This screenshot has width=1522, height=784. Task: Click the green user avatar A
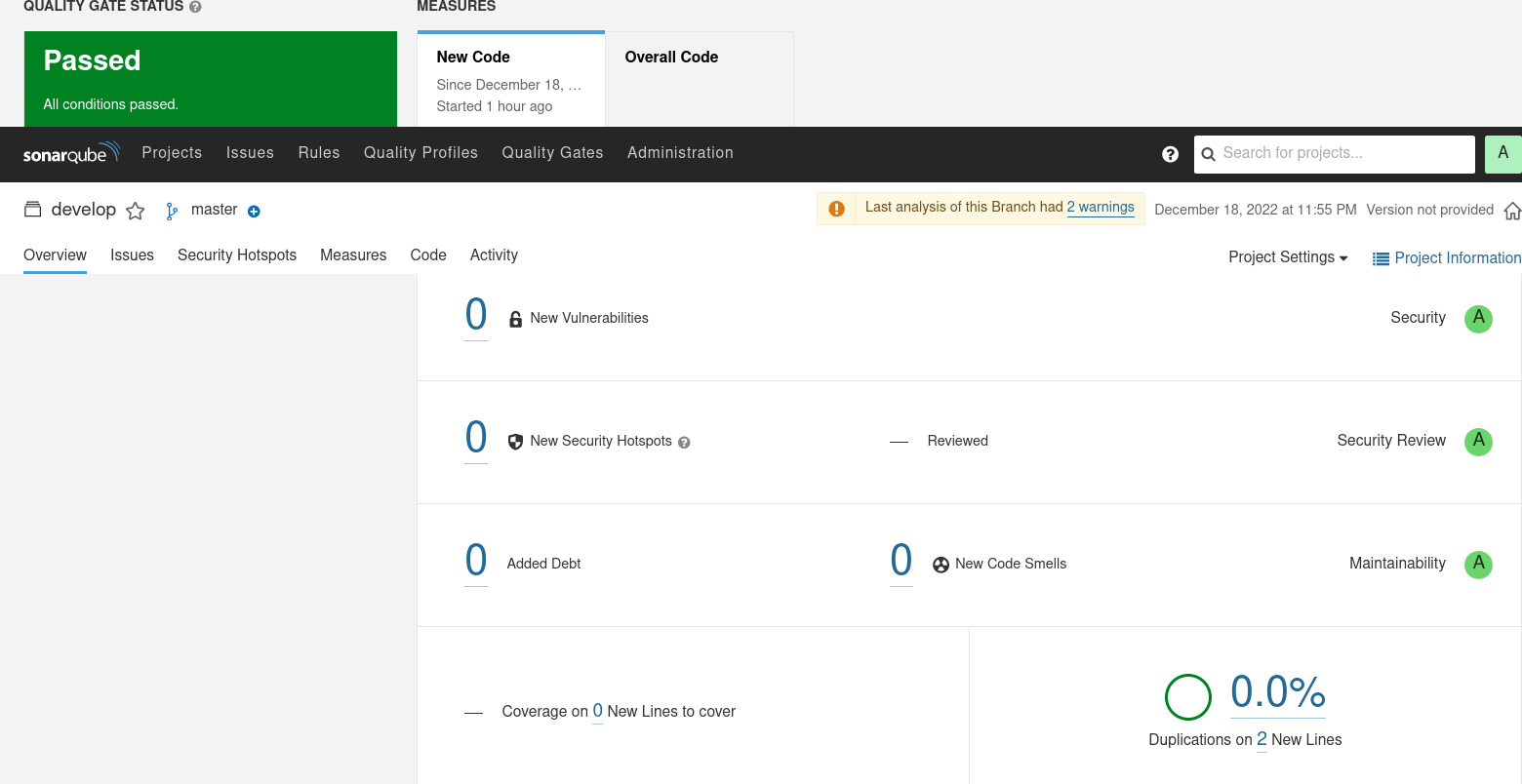[1502, 154]
